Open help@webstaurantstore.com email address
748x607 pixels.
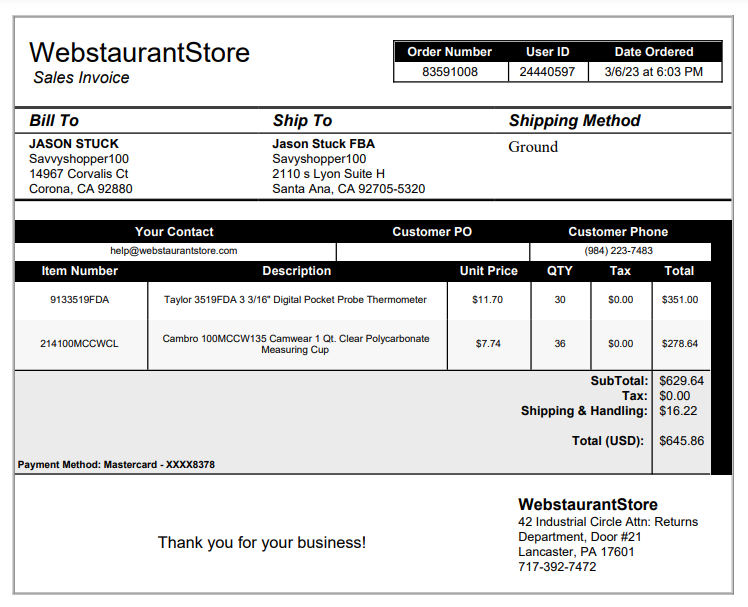[174, 251]
